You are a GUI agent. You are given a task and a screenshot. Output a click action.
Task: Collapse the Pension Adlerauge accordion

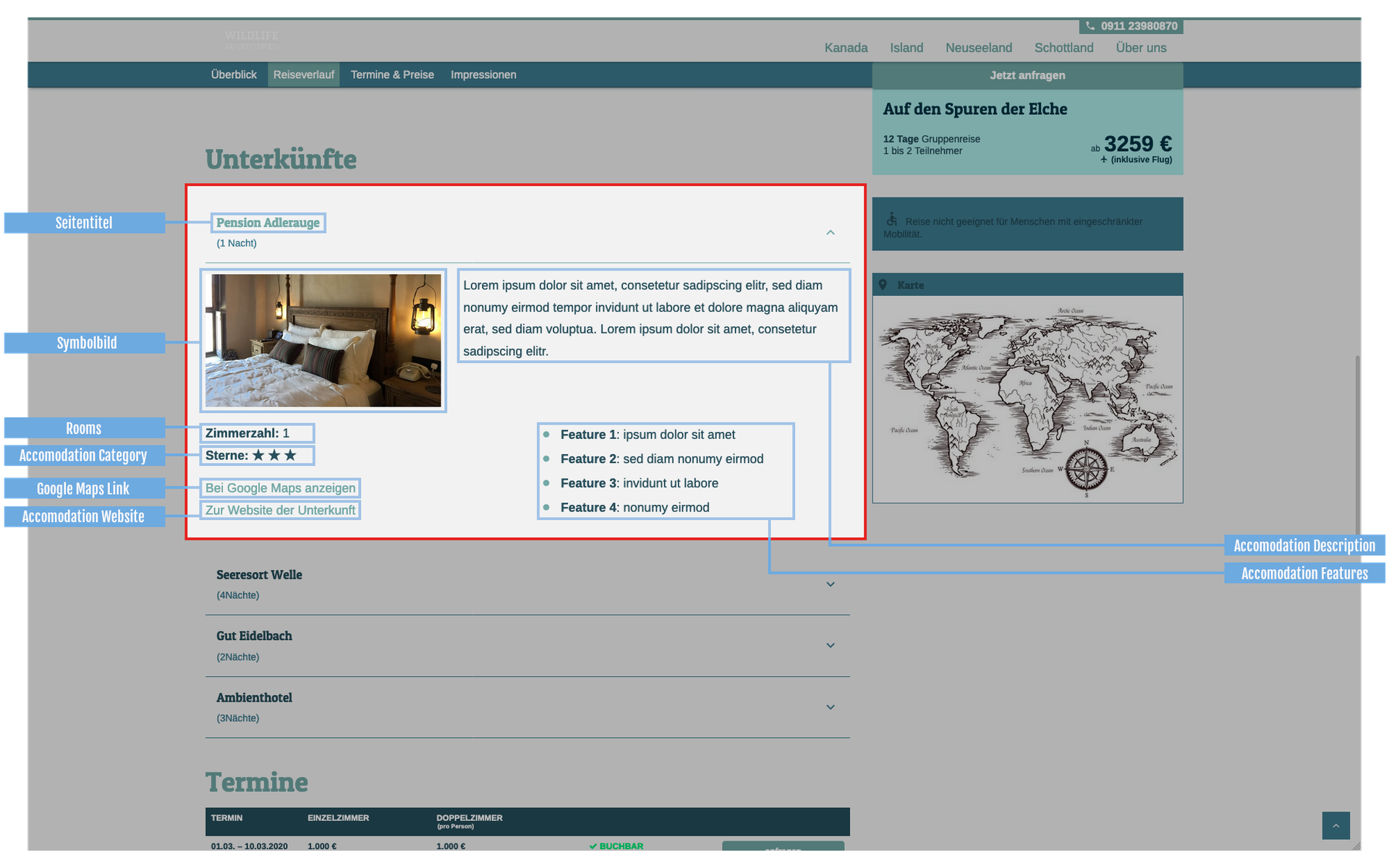pos(831,232)
